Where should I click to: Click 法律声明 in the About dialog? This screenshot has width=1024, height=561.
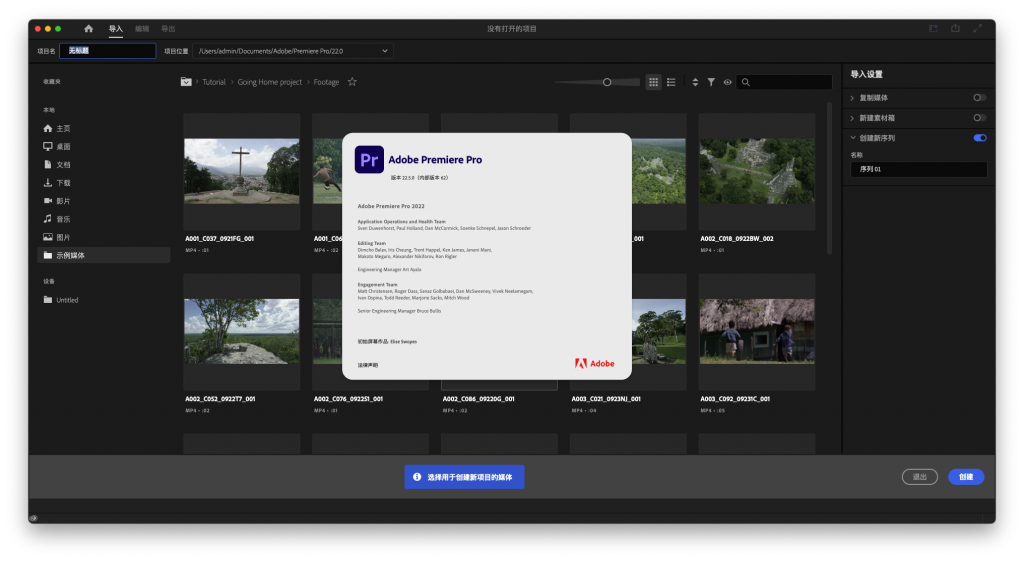tap(368, 365)
